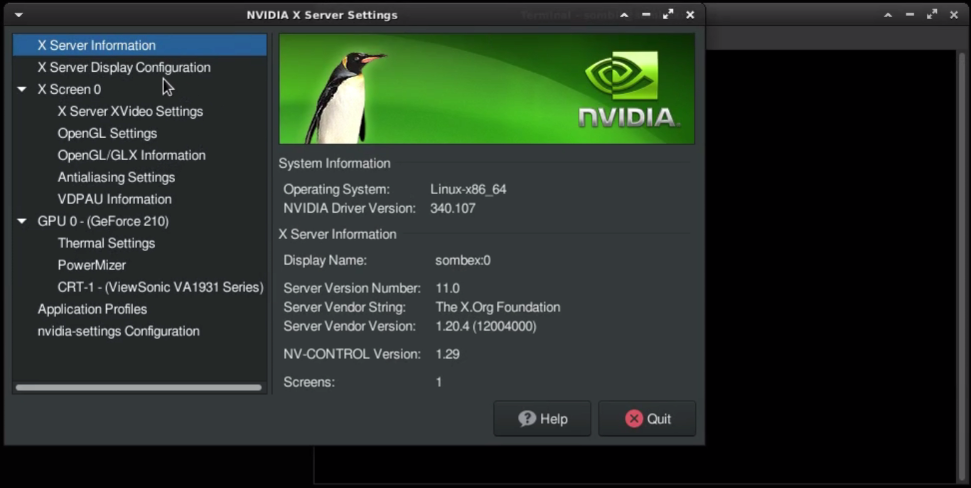Click the Server Version Number value 11.0
Screen dimensions: 971x488
coord(447,289)
